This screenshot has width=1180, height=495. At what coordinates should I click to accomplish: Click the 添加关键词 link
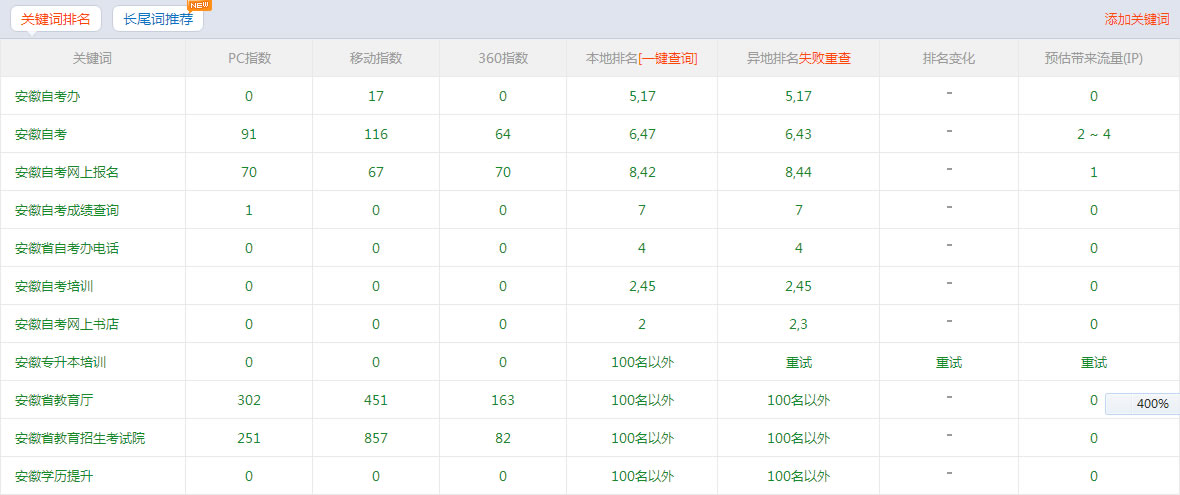1136,19
